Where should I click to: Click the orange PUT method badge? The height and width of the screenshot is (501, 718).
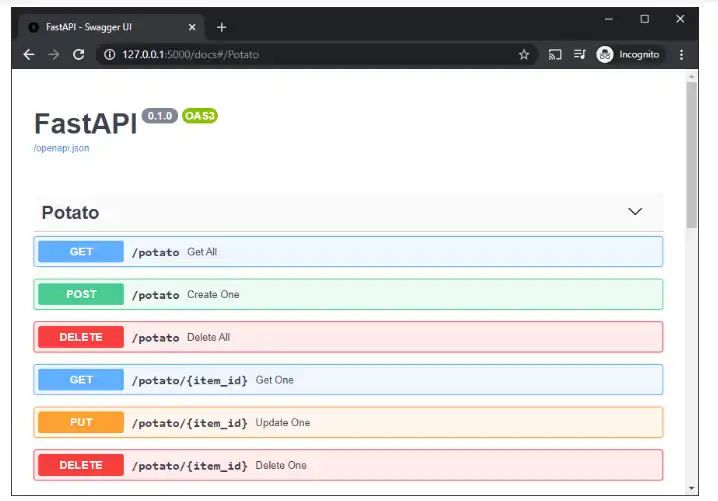pyautogui.click(x=81, y=422)
